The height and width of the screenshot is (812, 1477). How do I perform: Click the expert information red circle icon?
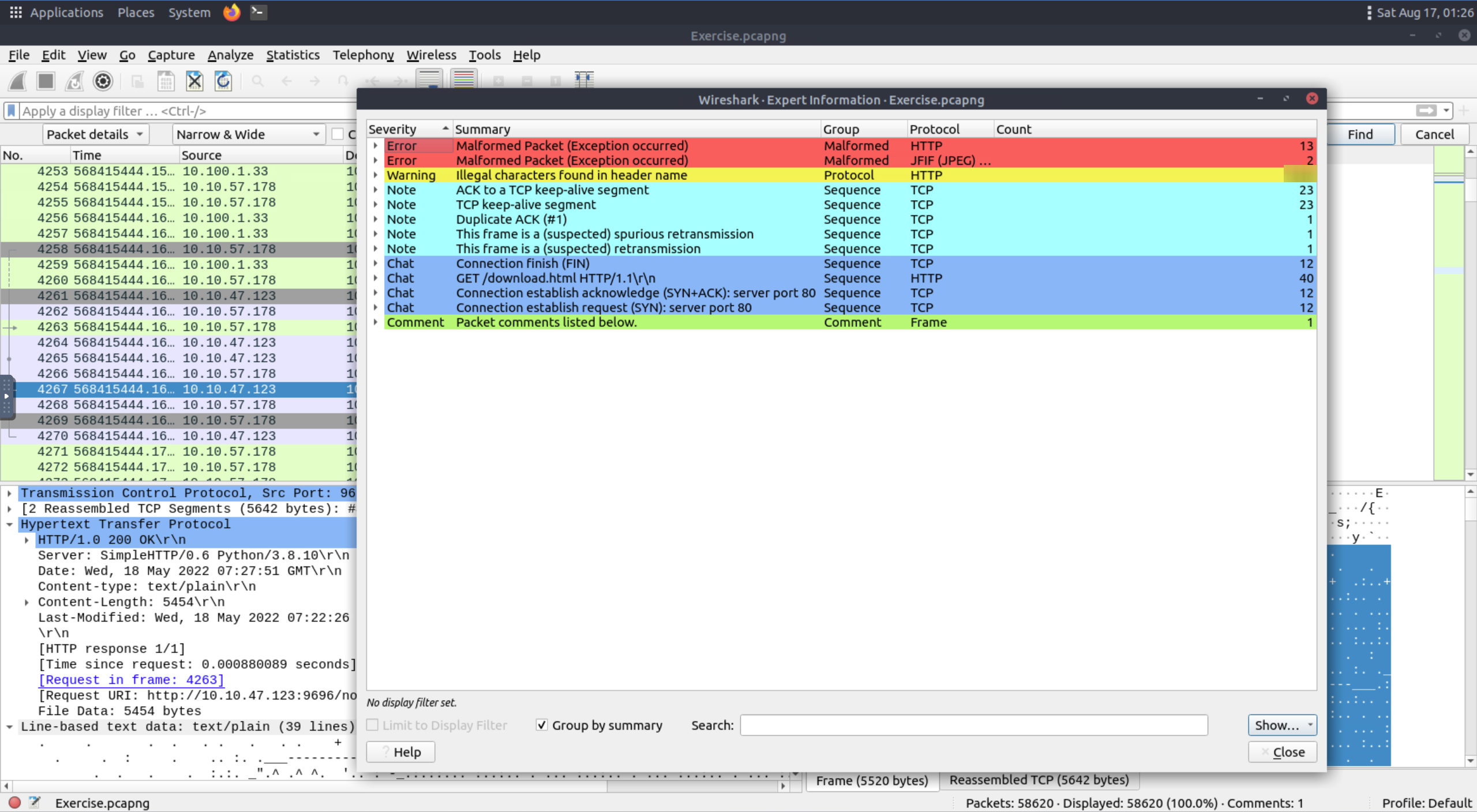(x=15, y=802)
